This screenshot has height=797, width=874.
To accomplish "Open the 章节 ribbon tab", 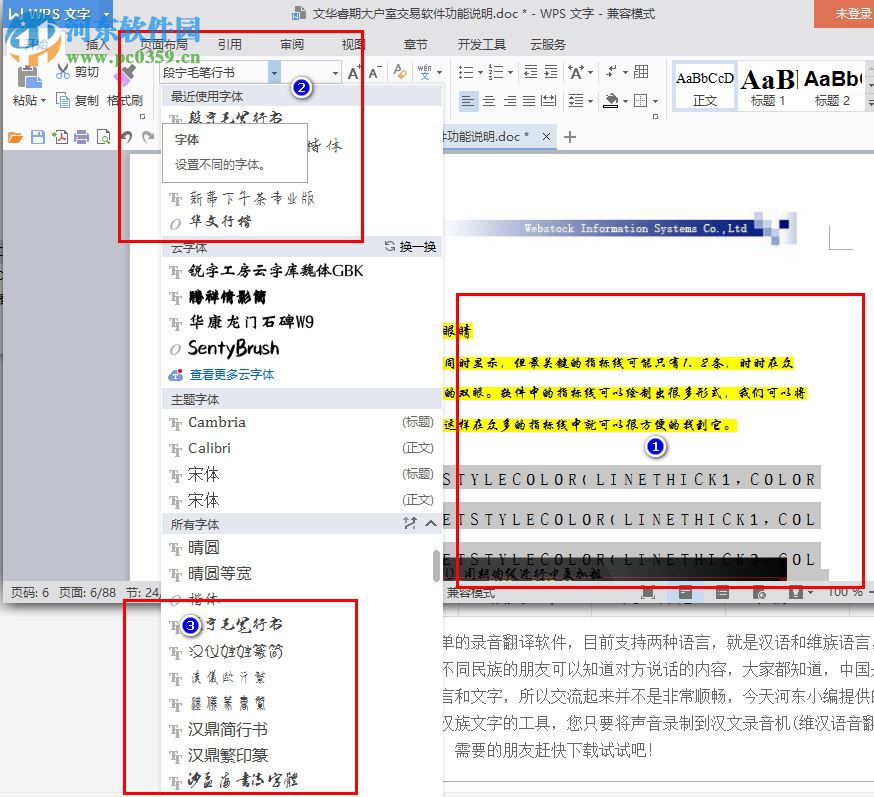I will click(415, 44).
